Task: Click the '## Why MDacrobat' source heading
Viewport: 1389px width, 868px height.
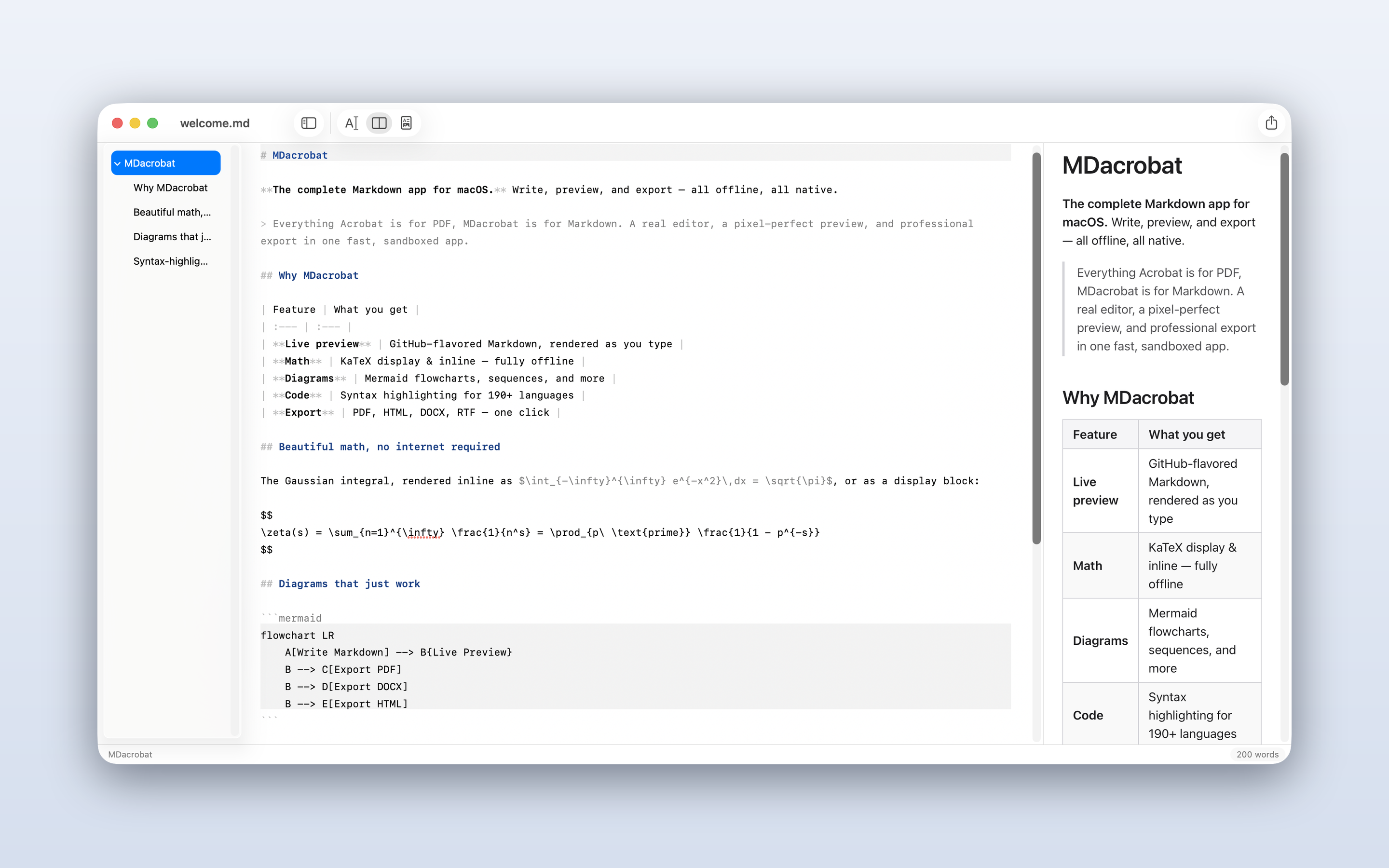Action: point(309,275)
